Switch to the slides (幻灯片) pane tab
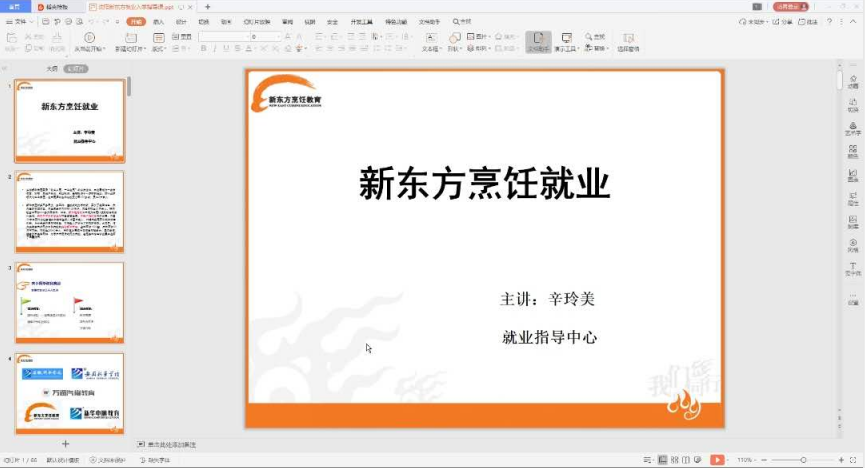The image size is (865, 468). (76, 68)
